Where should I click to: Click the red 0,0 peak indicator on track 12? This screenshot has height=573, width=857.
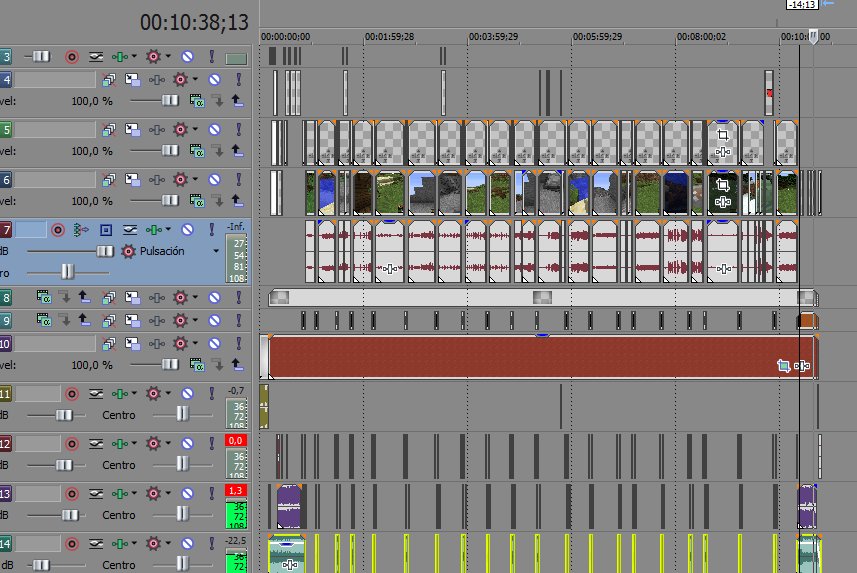coord(236,441)
